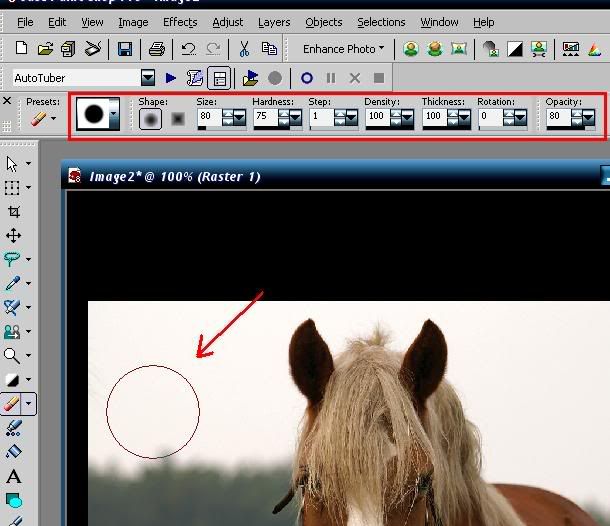
Task: Toggle script execution mode button
Action: point(219,78)
